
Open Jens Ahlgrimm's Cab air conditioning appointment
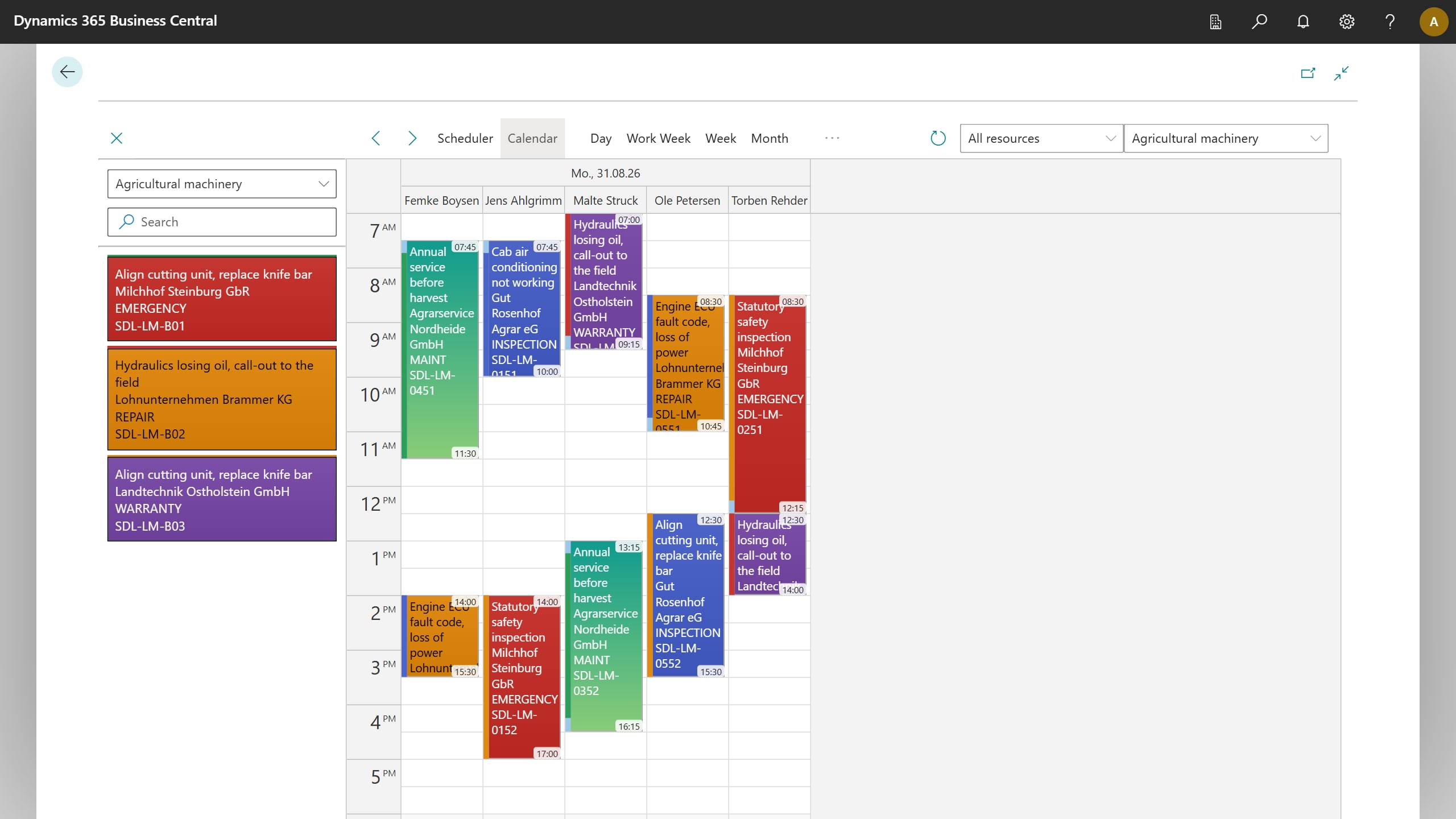pyautogui.click(x=523, y=310)
